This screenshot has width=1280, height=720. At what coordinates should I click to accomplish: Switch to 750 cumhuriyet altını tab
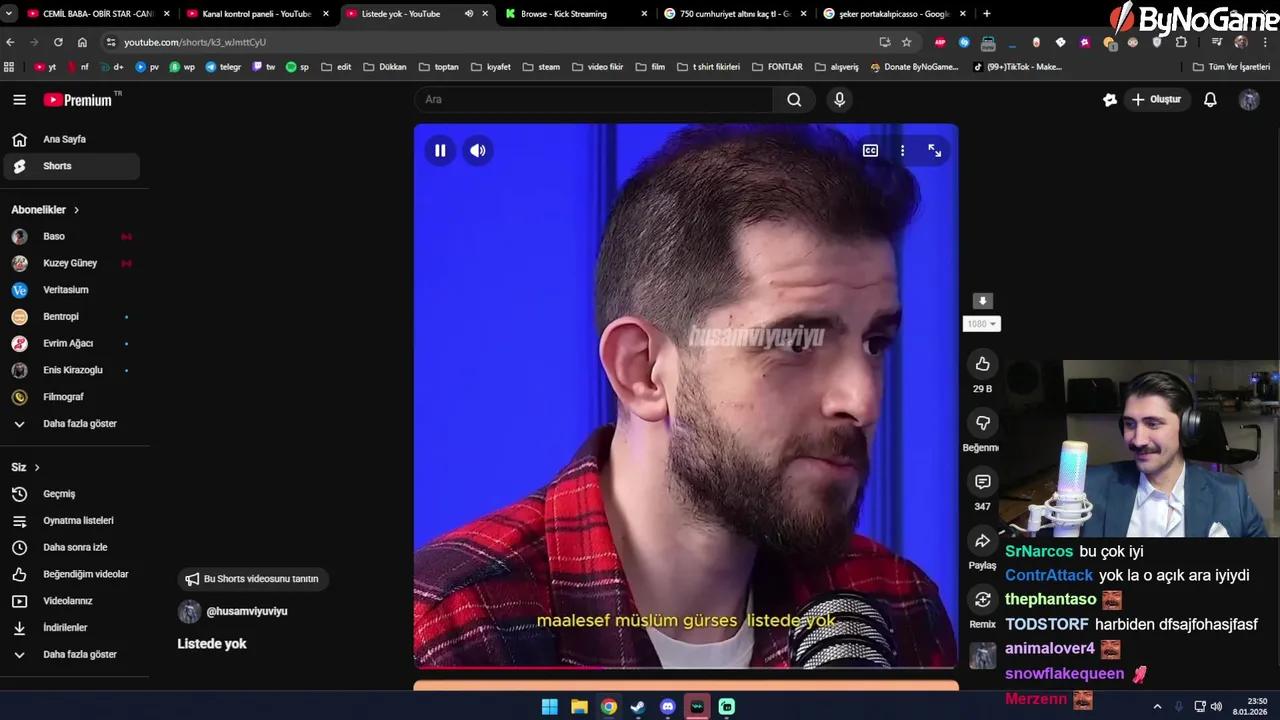734,14
